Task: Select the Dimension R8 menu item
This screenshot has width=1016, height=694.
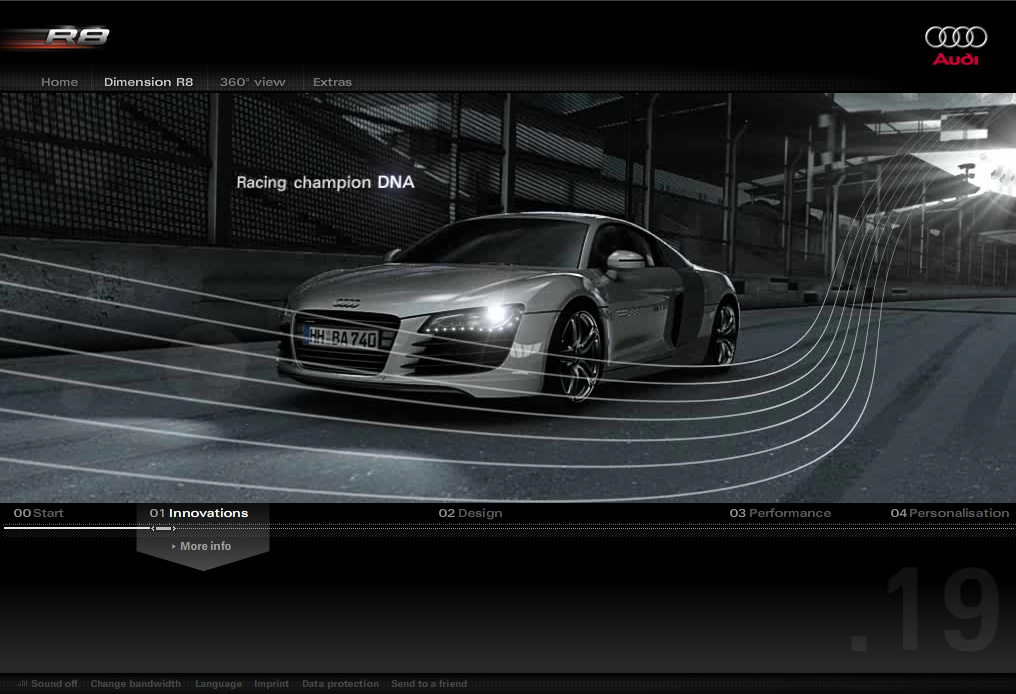Action: coord(148,82)
